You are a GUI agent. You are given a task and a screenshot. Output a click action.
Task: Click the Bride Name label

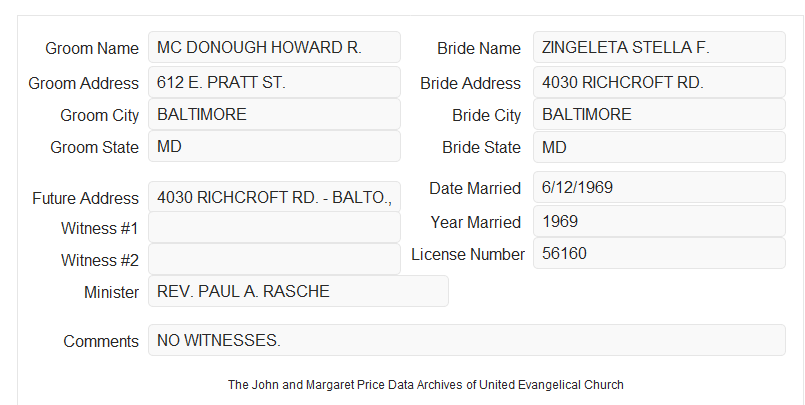click(479, 48)
